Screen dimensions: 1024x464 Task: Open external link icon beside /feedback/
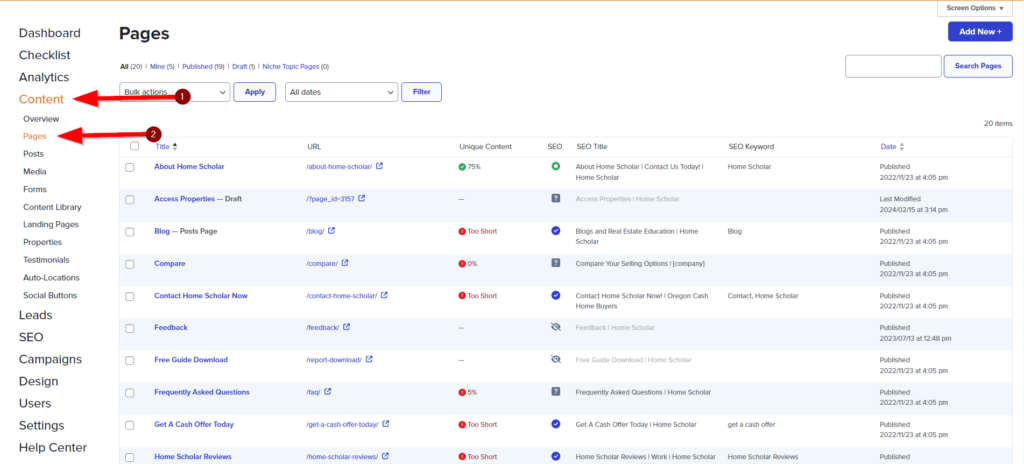tap(347, 327)
